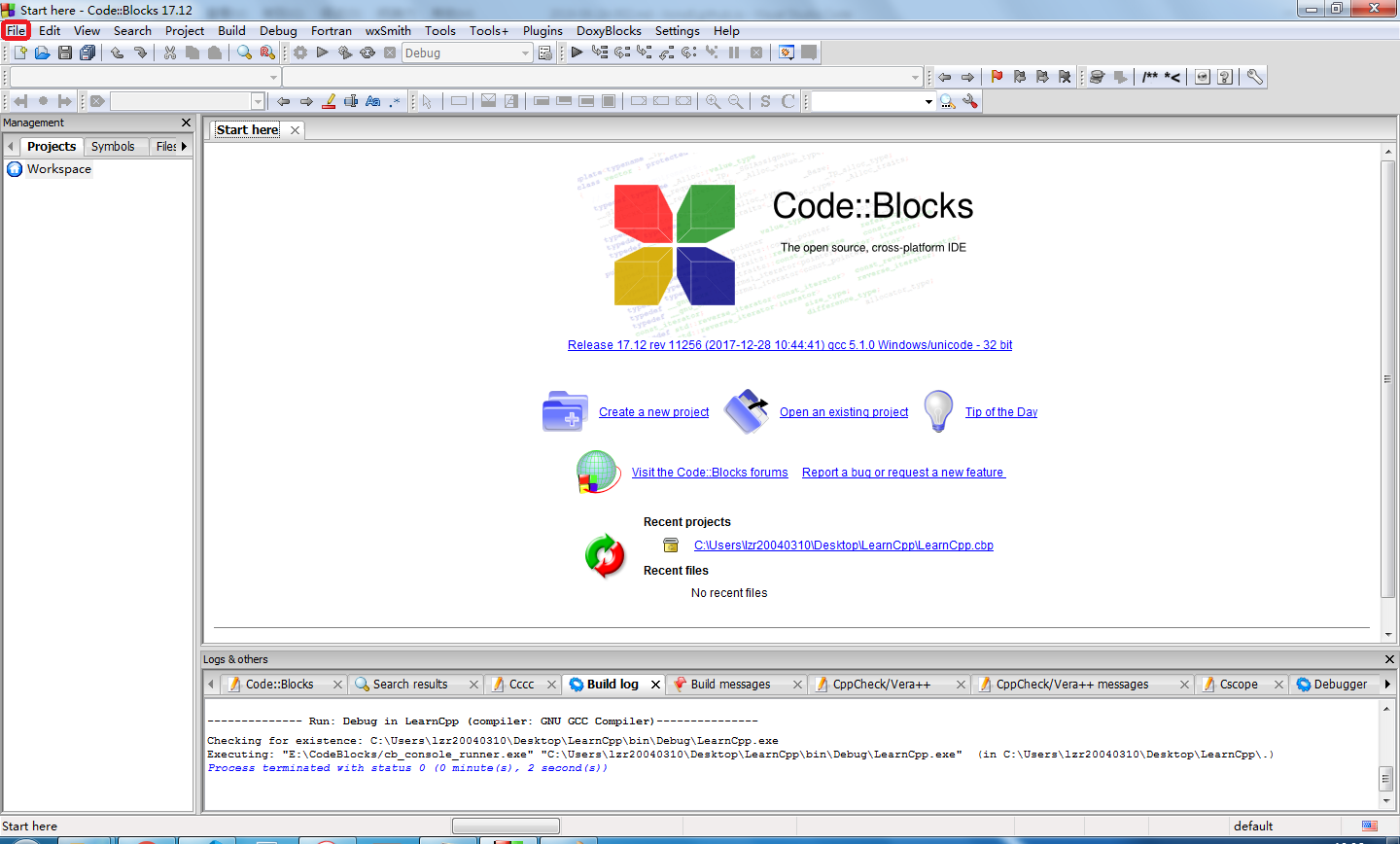Open the debugging windows dropdown icon
The image size is (1400, 844).
point(786,53)
